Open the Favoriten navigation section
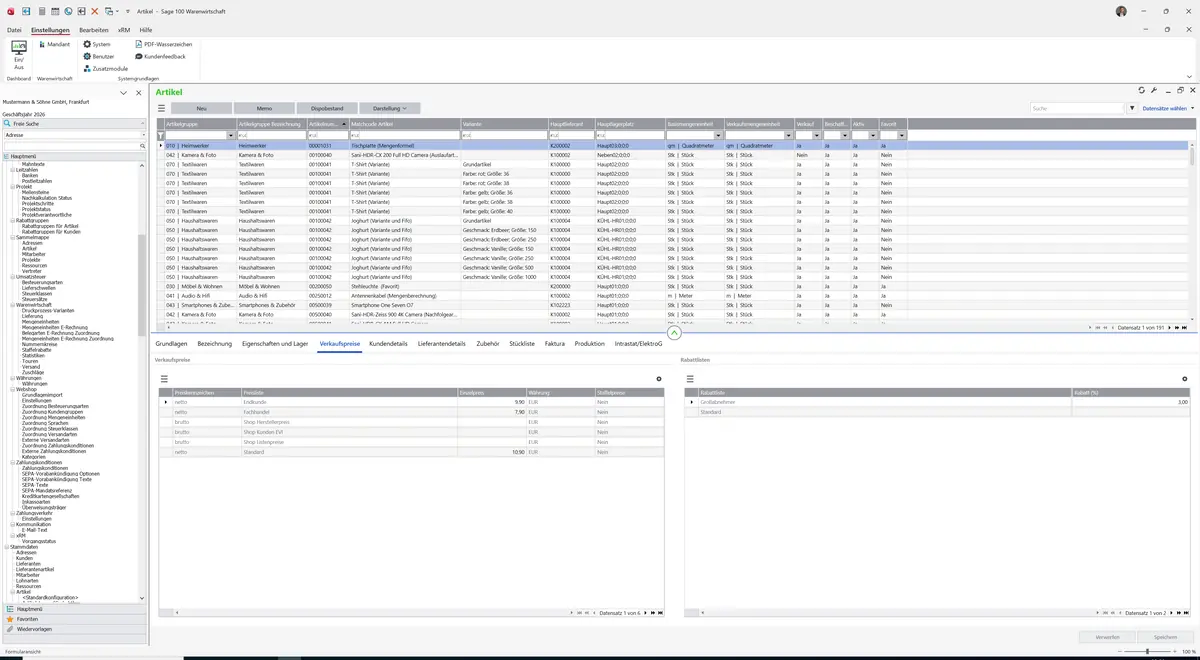This screenshot has height=660, width=1200. (x=75, y=619)
